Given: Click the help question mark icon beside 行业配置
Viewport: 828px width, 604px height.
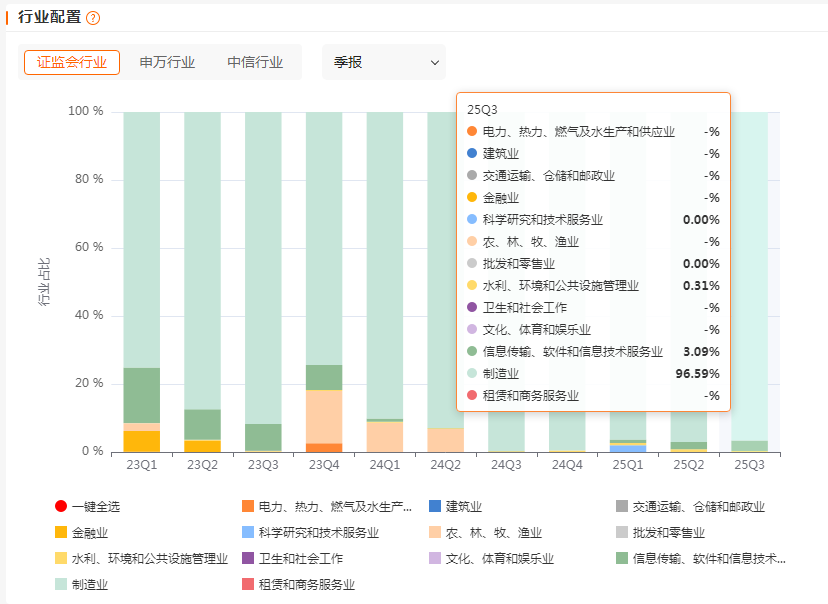Looking at the screenshot, I should (93, 18).
